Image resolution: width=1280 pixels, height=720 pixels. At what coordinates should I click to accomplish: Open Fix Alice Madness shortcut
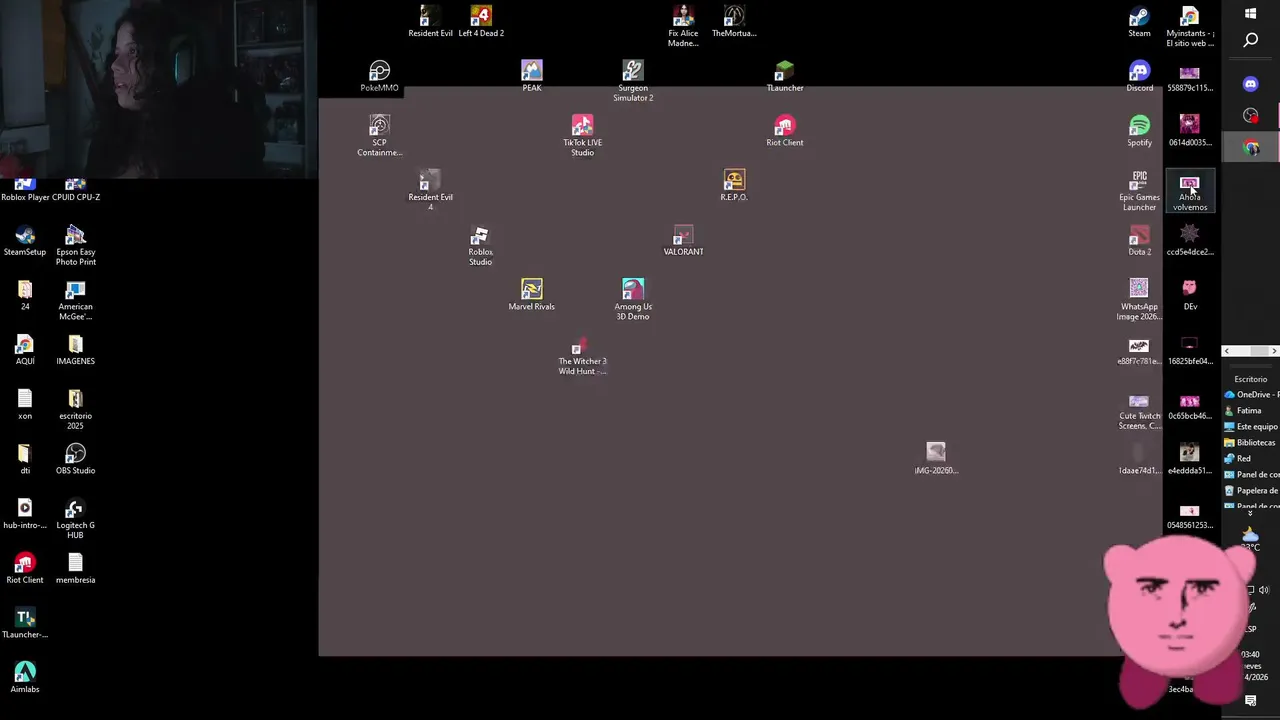[683, 27]
